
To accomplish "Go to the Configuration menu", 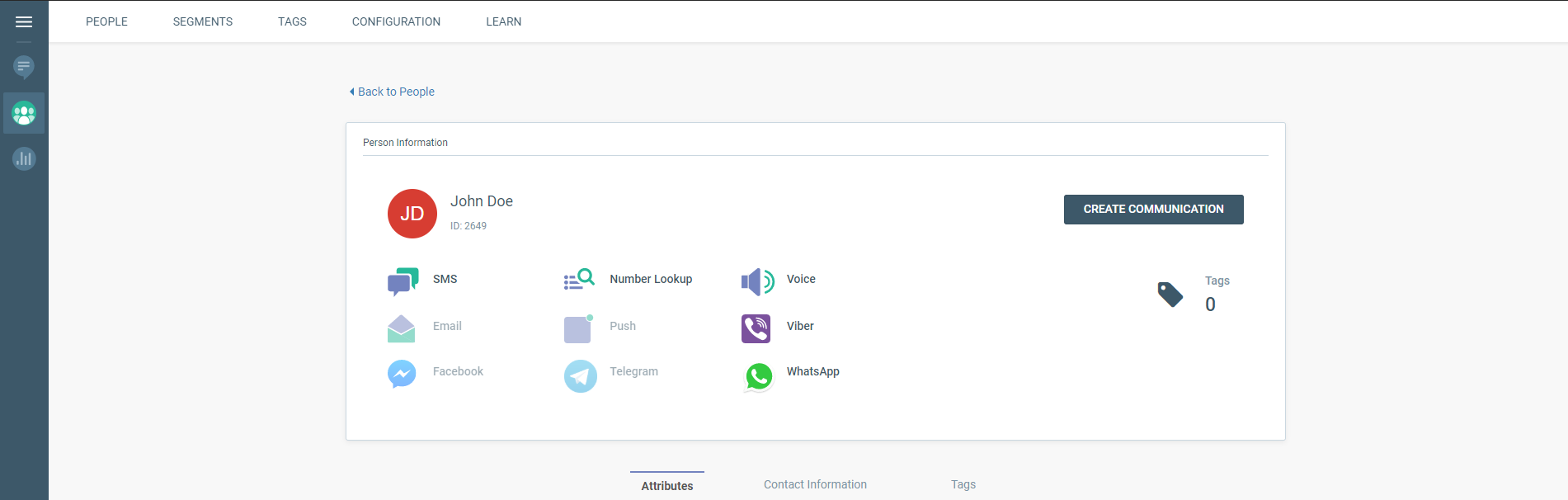I will 396,21.
